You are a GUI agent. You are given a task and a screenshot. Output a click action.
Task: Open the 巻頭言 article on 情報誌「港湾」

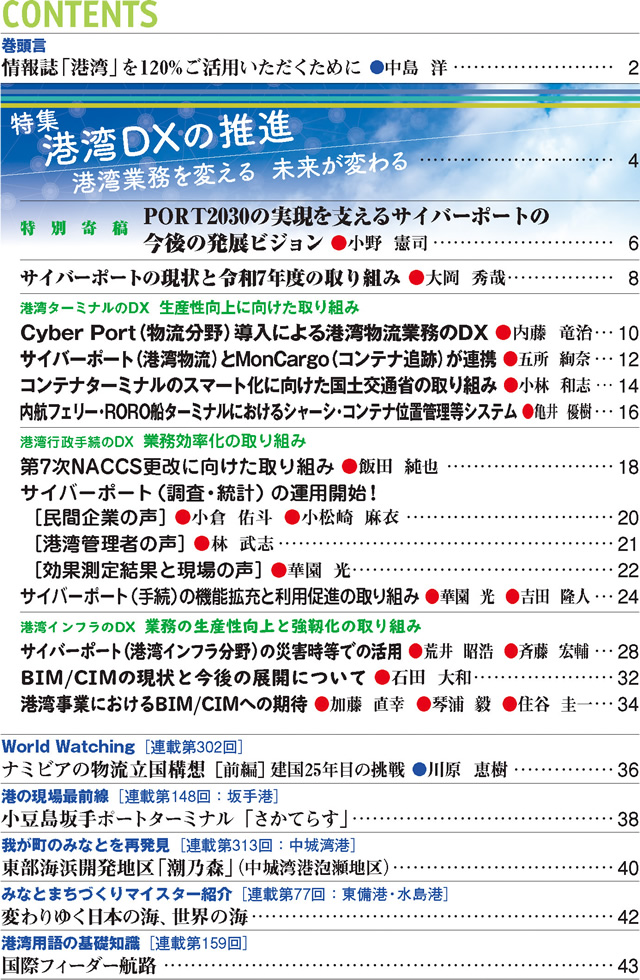(180, 69)
